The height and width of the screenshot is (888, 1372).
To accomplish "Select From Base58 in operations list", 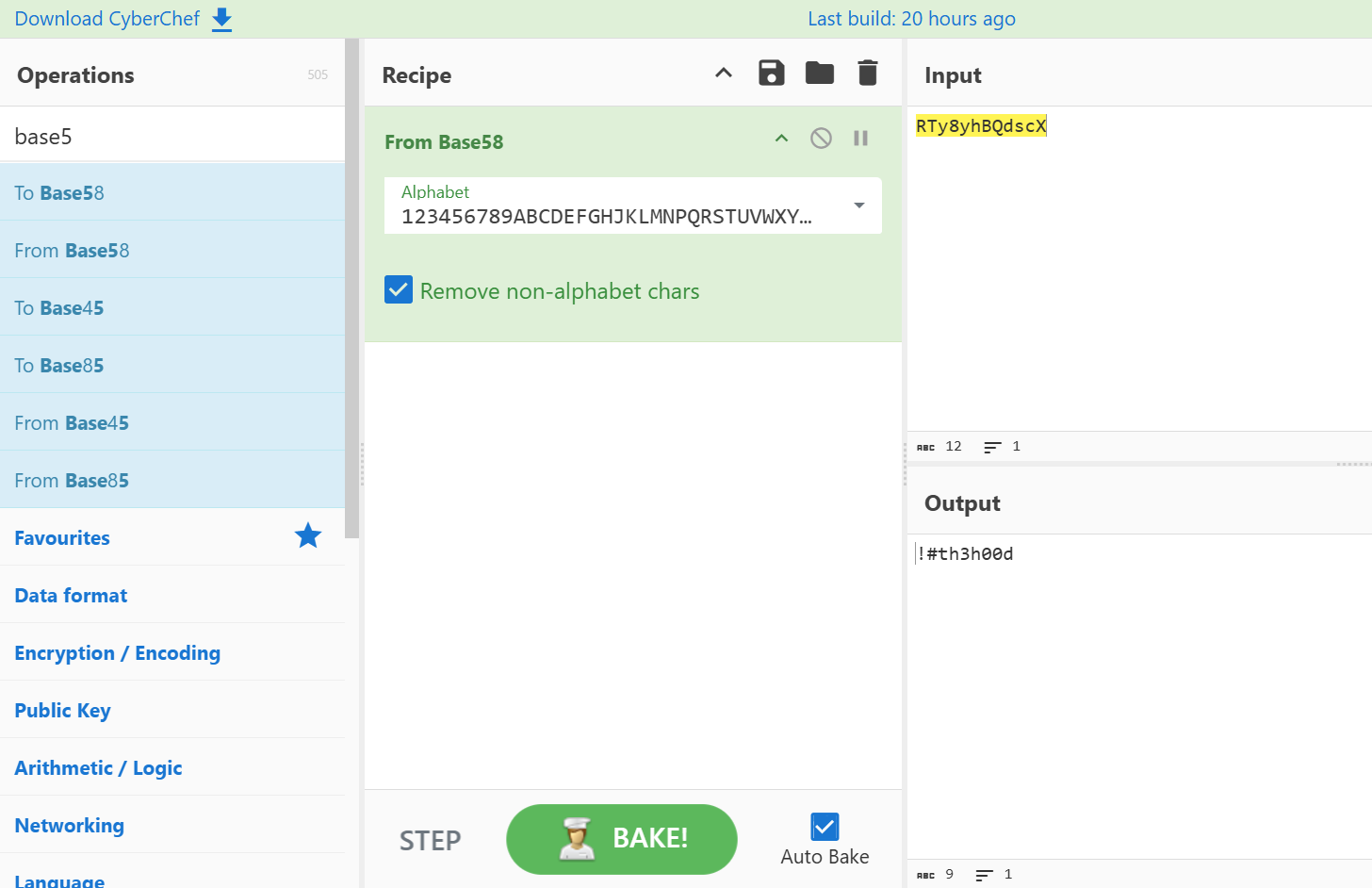I will (172, 250).
